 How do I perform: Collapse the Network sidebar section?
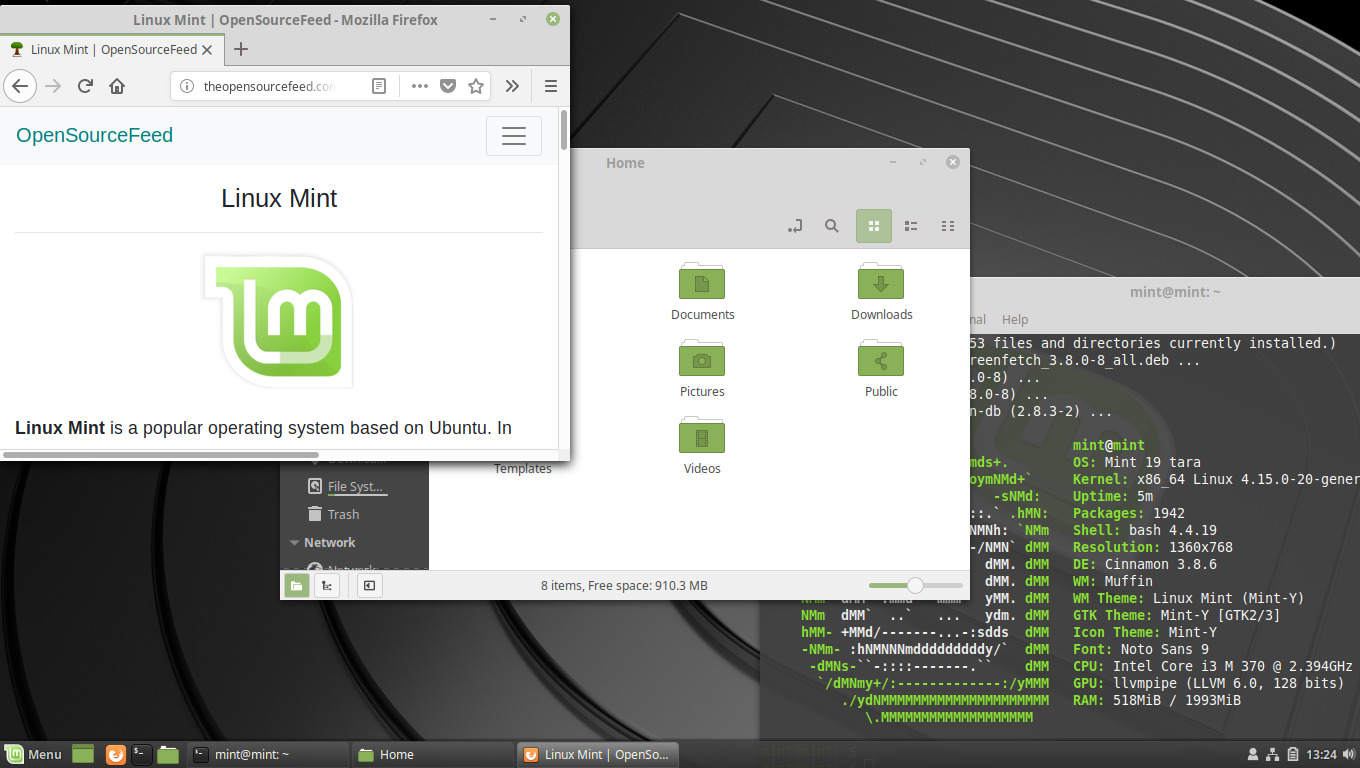point(294,543)
